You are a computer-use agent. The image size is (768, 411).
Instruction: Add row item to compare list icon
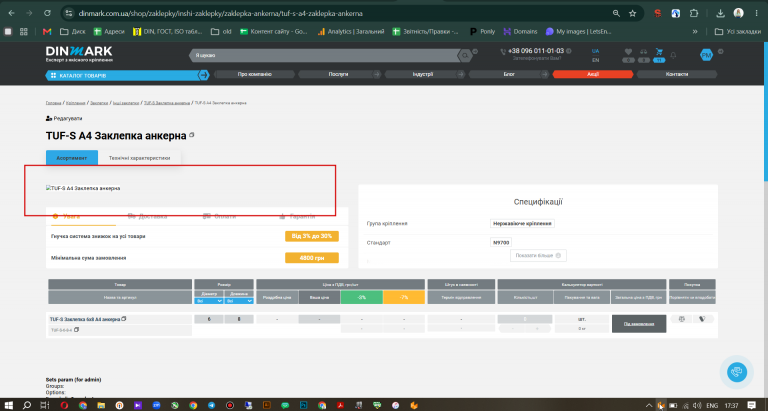[681, 319]
